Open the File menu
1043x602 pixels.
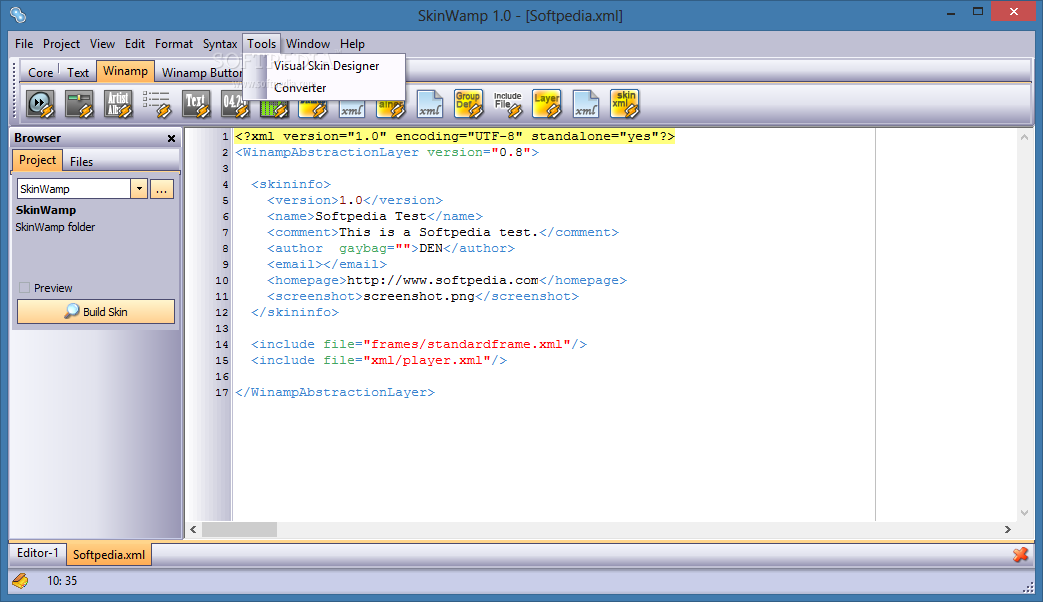tap(24, 44)
